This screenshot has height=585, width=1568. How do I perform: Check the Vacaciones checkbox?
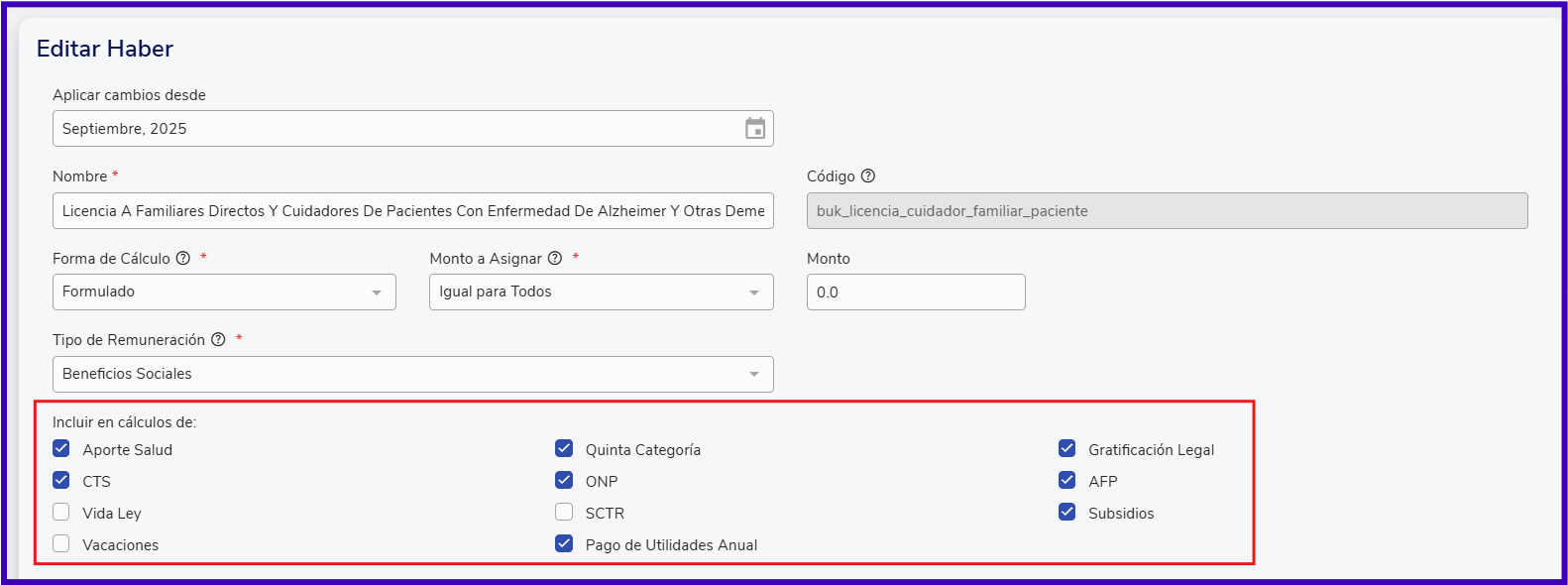(x=61, y=543)
